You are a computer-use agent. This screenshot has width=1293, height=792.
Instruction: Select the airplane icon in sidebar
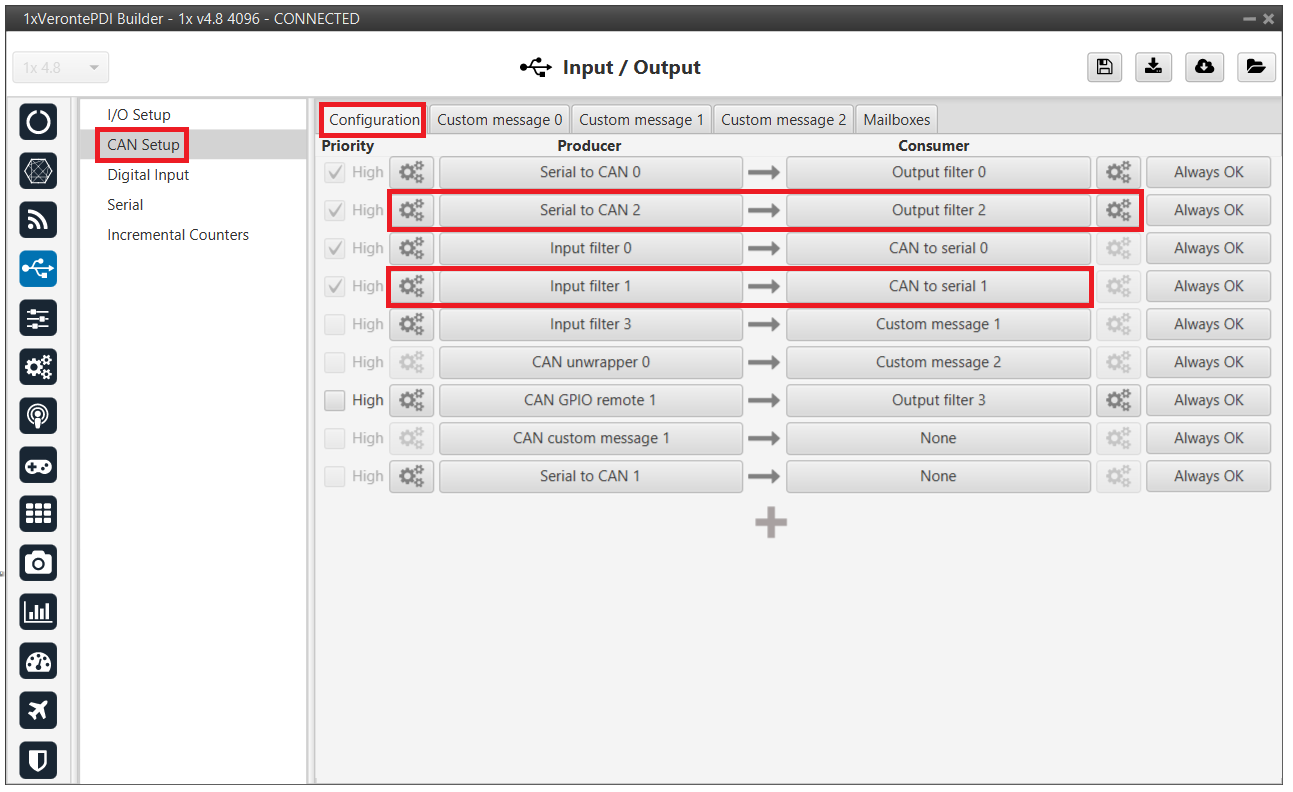click(x=38, y=710)
